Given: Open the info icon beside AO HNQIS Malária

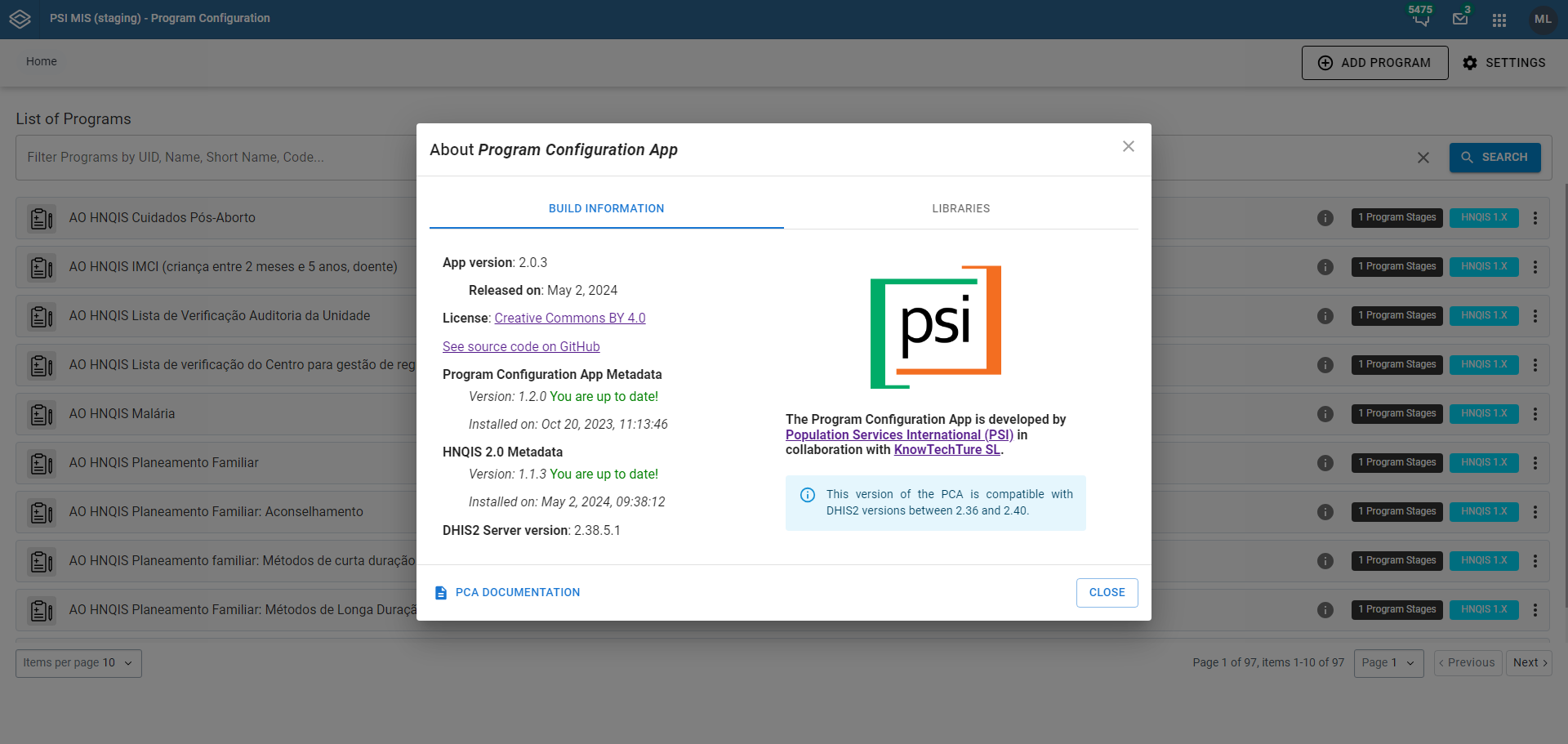Looking at the screenshot, I should coord(1325,414).
